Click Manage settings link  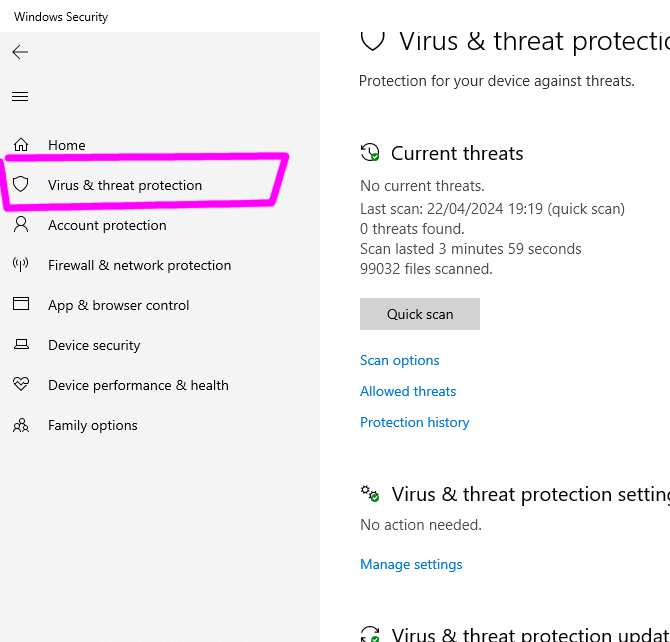point(411,564)
